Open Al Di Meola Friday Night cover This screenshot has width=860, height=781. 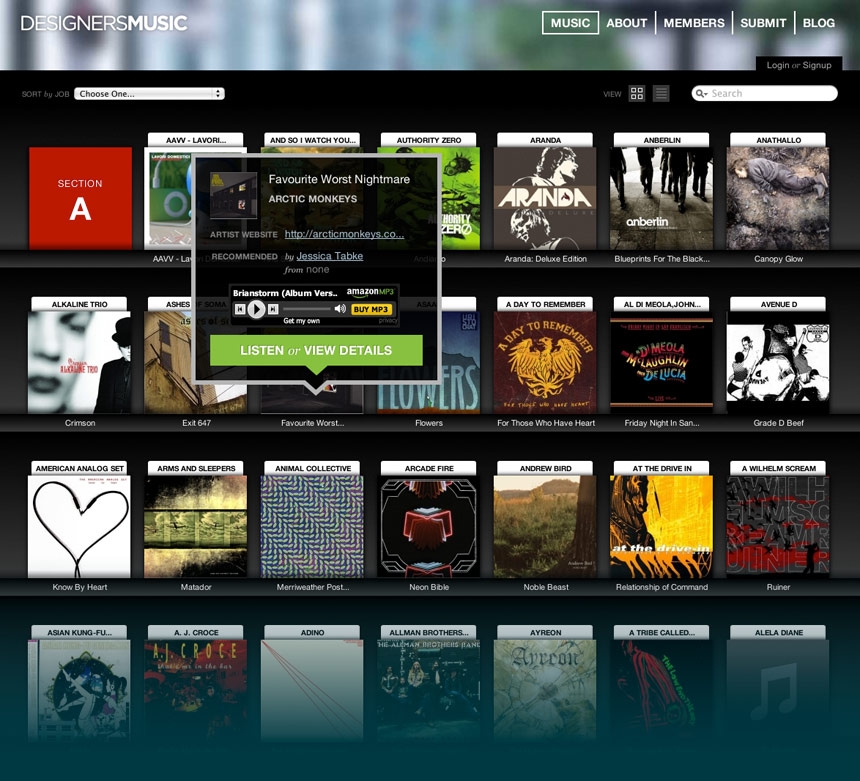point(661,363)
